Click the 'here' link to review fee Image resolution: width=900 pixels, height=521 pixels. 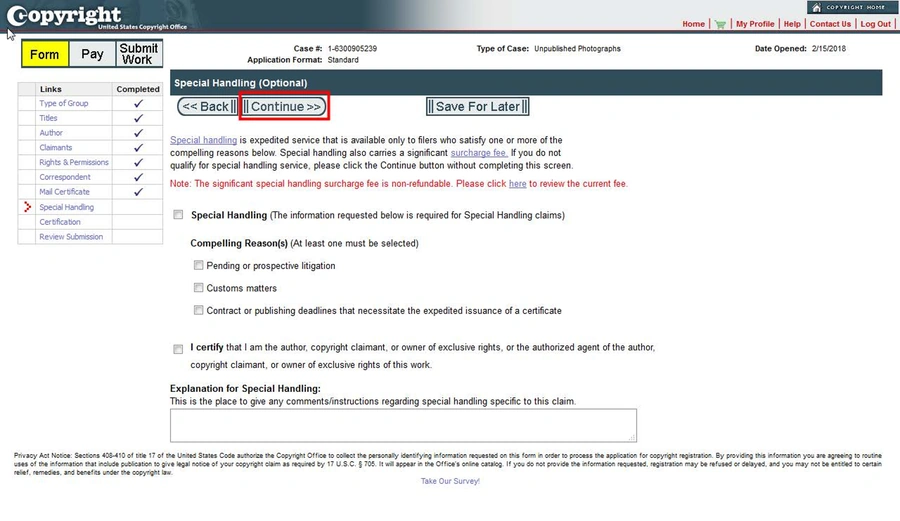coord(517,184)
